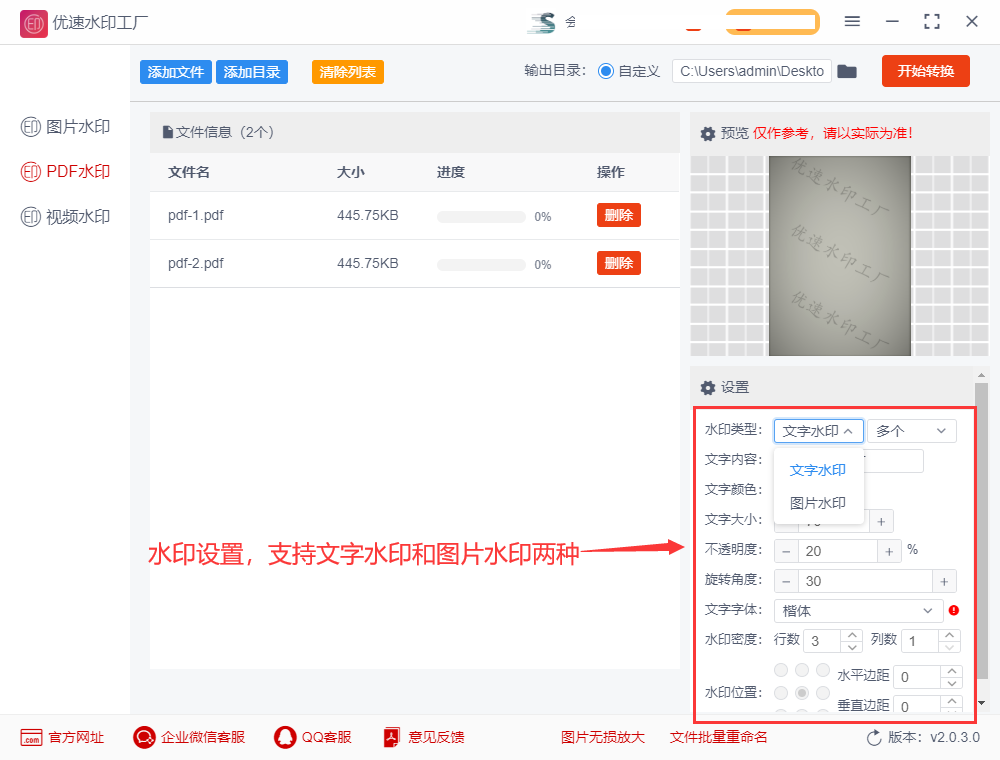This screenshot has width=1000, height=760.
Task: Increase 列数 with up arrow
Action: (x=950, y=635)
